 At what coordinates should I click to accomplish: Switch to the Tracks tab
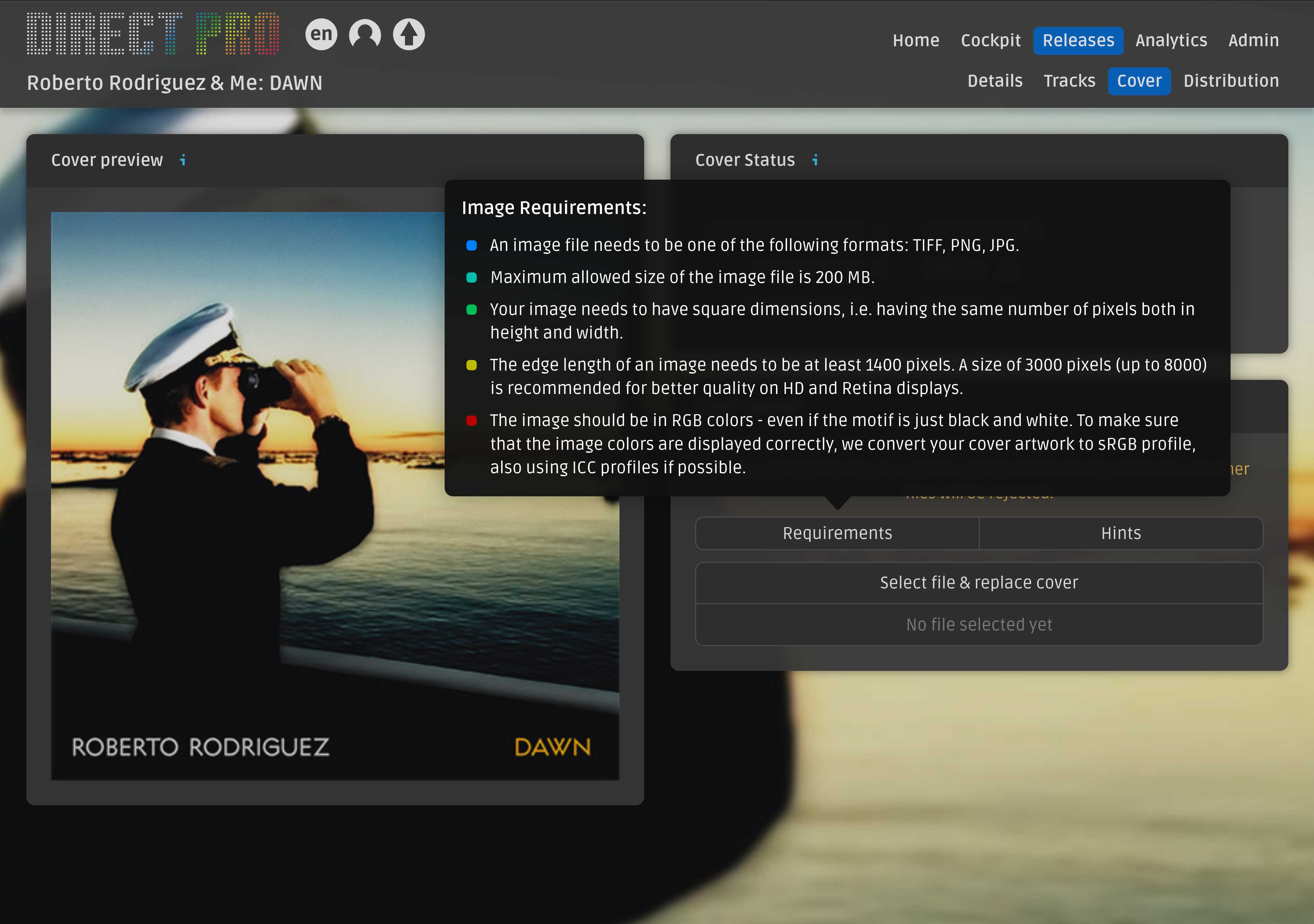coord(1069,81)
